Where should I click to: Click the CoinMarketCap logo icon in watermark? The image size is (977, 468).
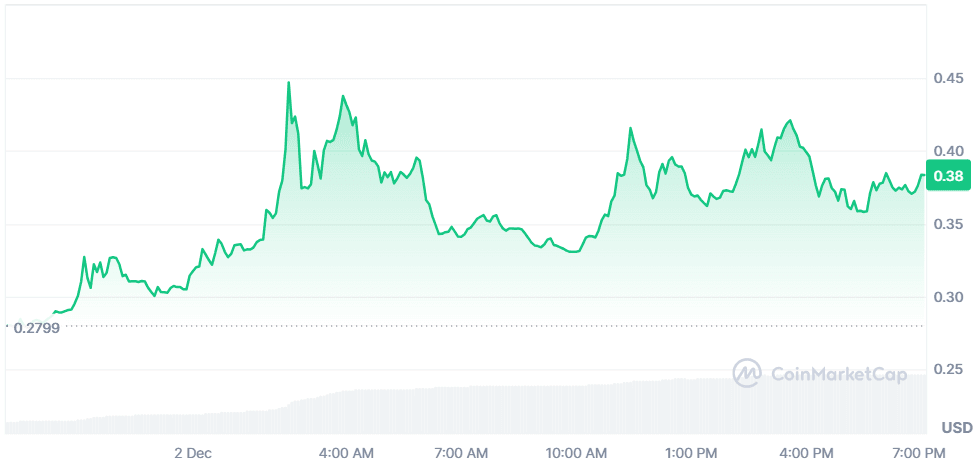[747, 374]
